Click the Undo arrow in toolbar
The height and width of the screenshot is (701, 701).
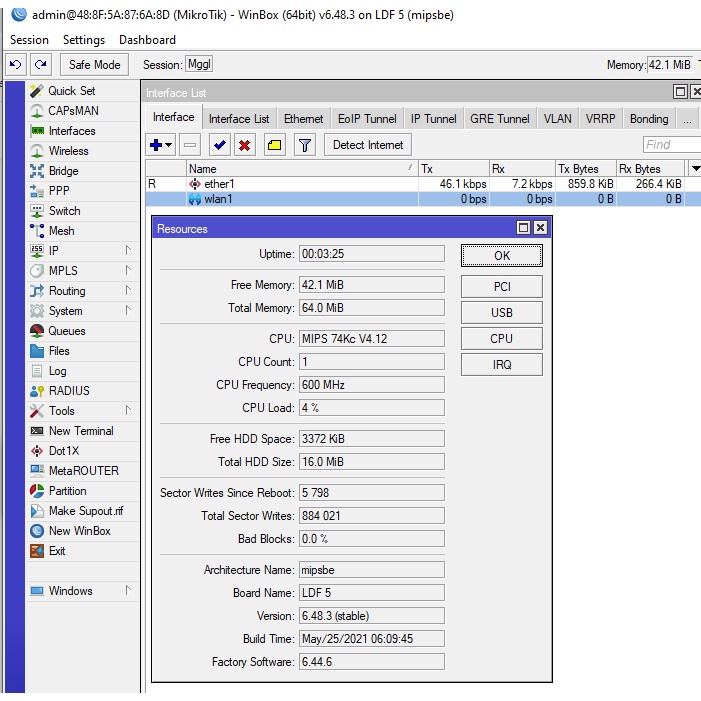pyautogui.click(x=16, y=64)
